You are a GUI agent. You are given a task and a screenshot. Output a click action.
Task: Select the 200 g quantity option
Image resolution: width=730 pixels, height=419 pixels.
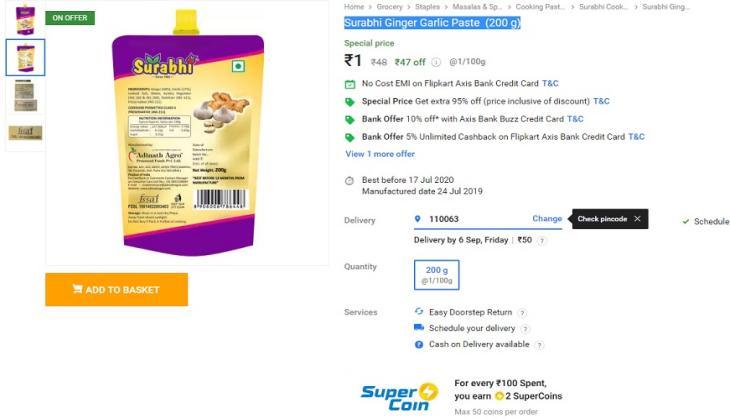tap(437, 275)
